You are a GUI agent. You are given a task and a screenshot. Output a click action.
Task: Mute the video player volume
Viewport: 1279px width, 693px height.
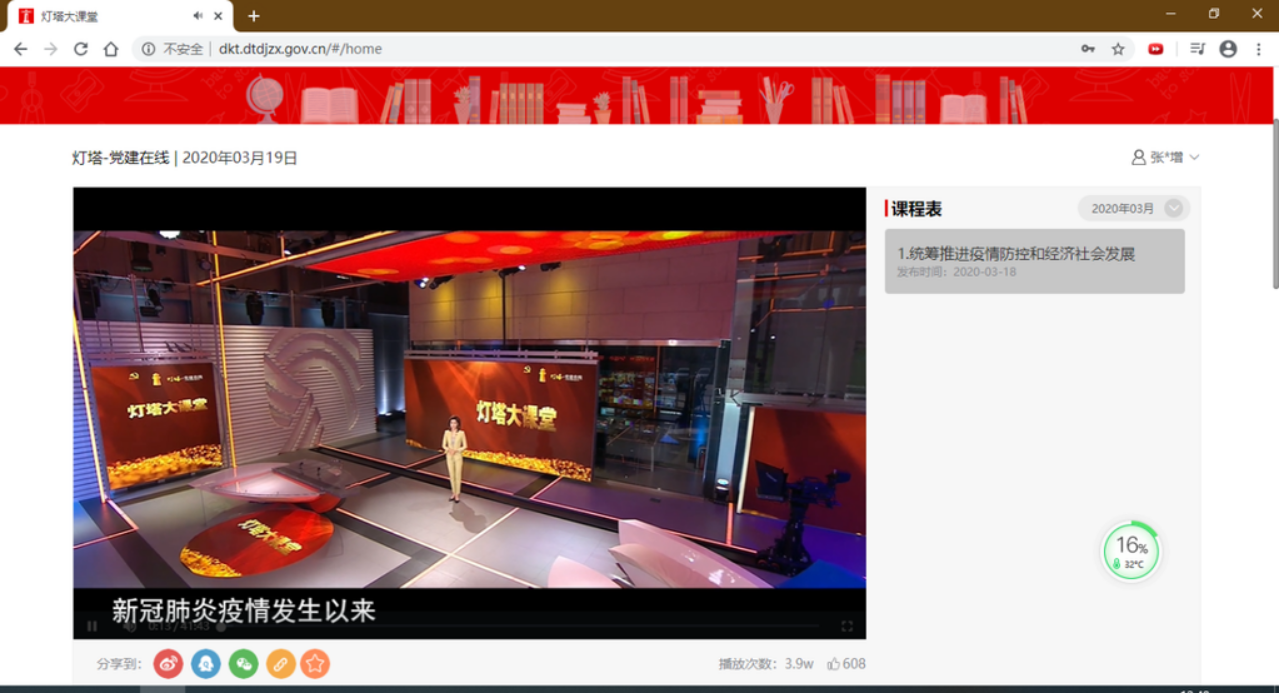tap(130, 627)
